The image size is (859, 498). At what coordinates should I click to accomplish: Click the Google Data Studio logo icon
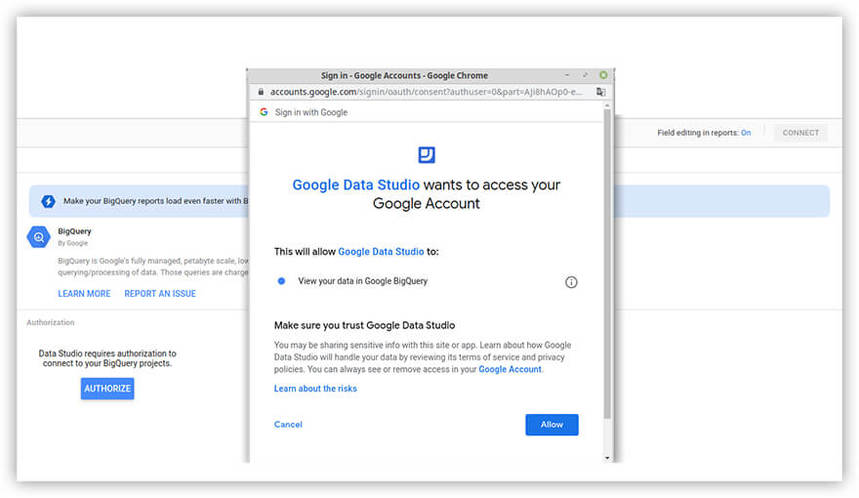427,154
